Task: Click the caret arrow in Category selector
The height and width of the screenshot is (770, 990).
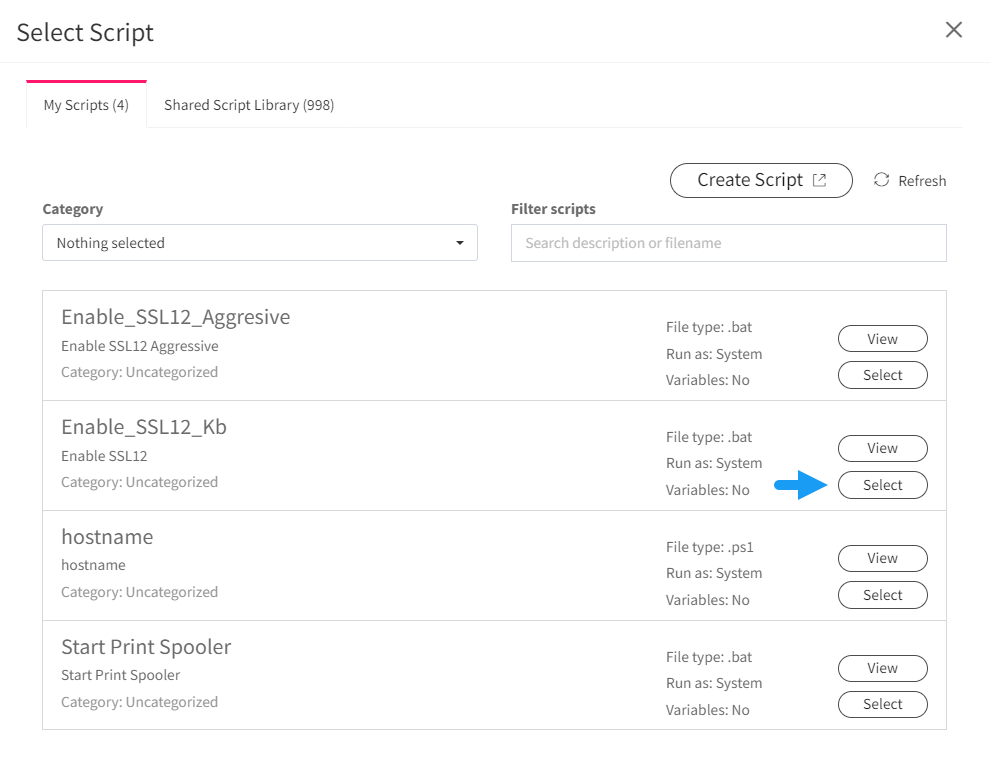Action: (460, 243)
